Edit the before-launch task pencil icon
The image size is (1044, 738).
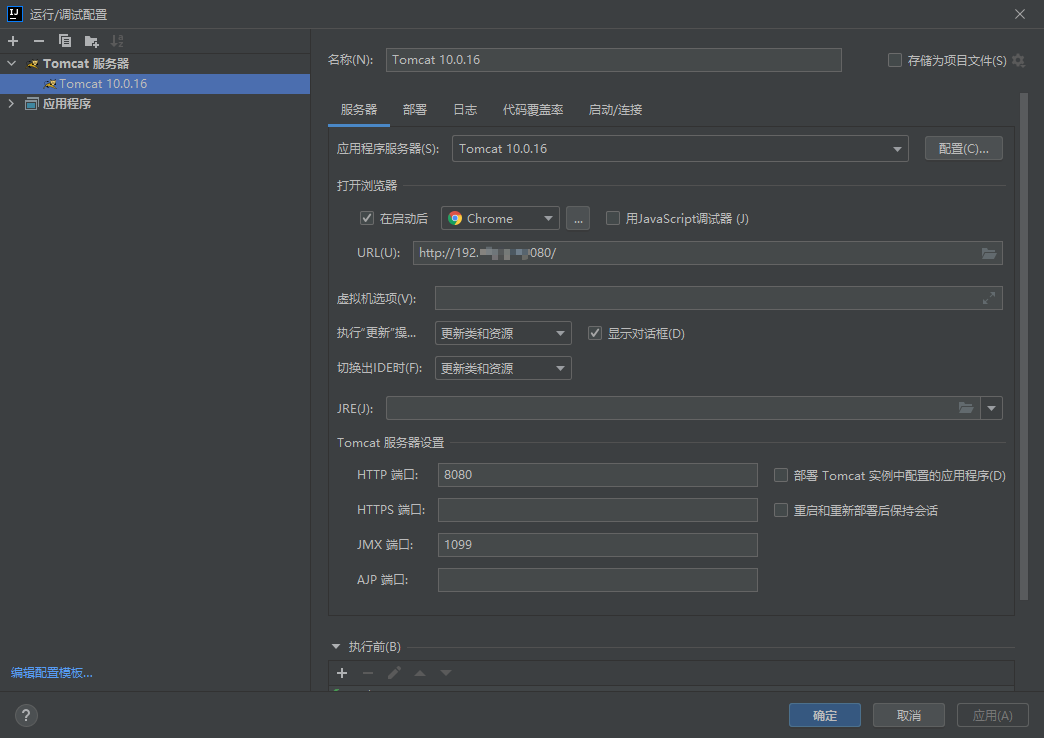pos(394,673)
